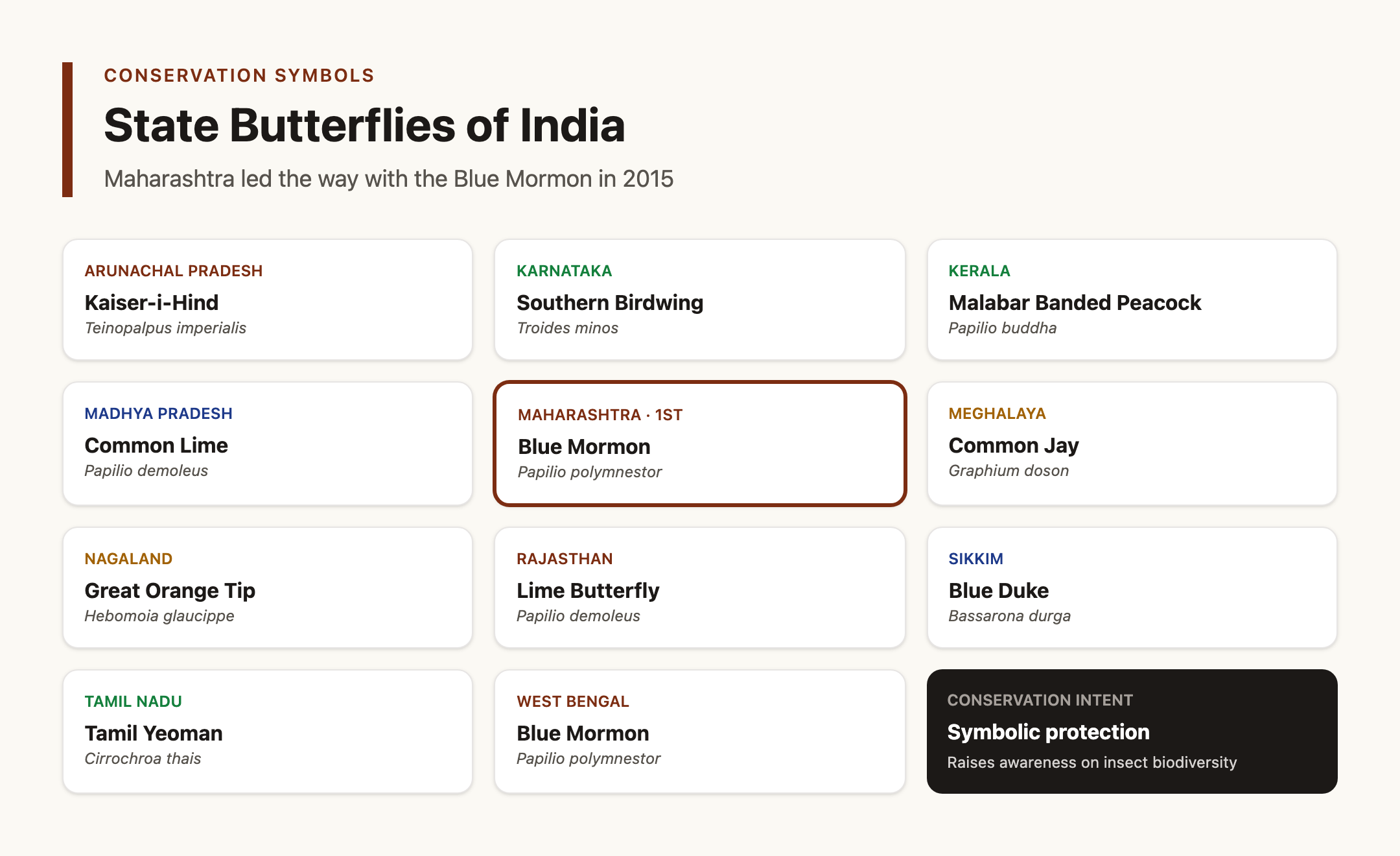Select the 'NAGALAND' state label
The height and width of the screenshot is (856, 1400).
coord(128,559)
